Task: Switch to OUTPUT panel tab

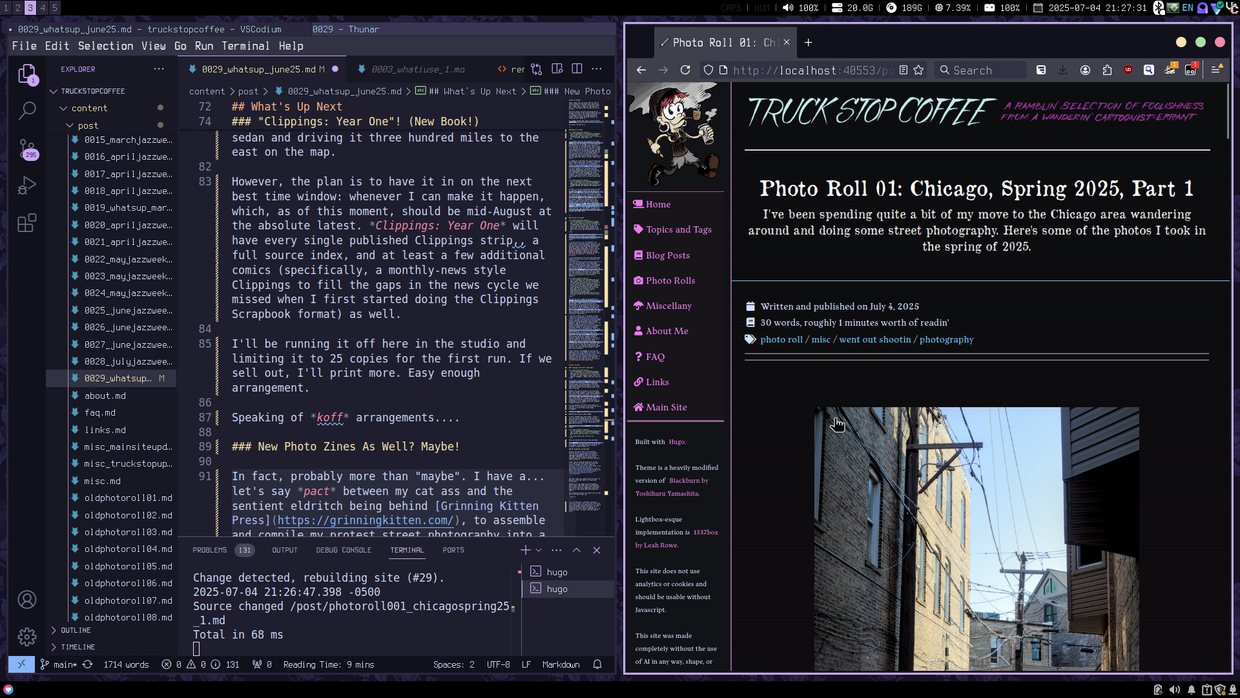Action: pyautogui.click(x=285, y=550)
